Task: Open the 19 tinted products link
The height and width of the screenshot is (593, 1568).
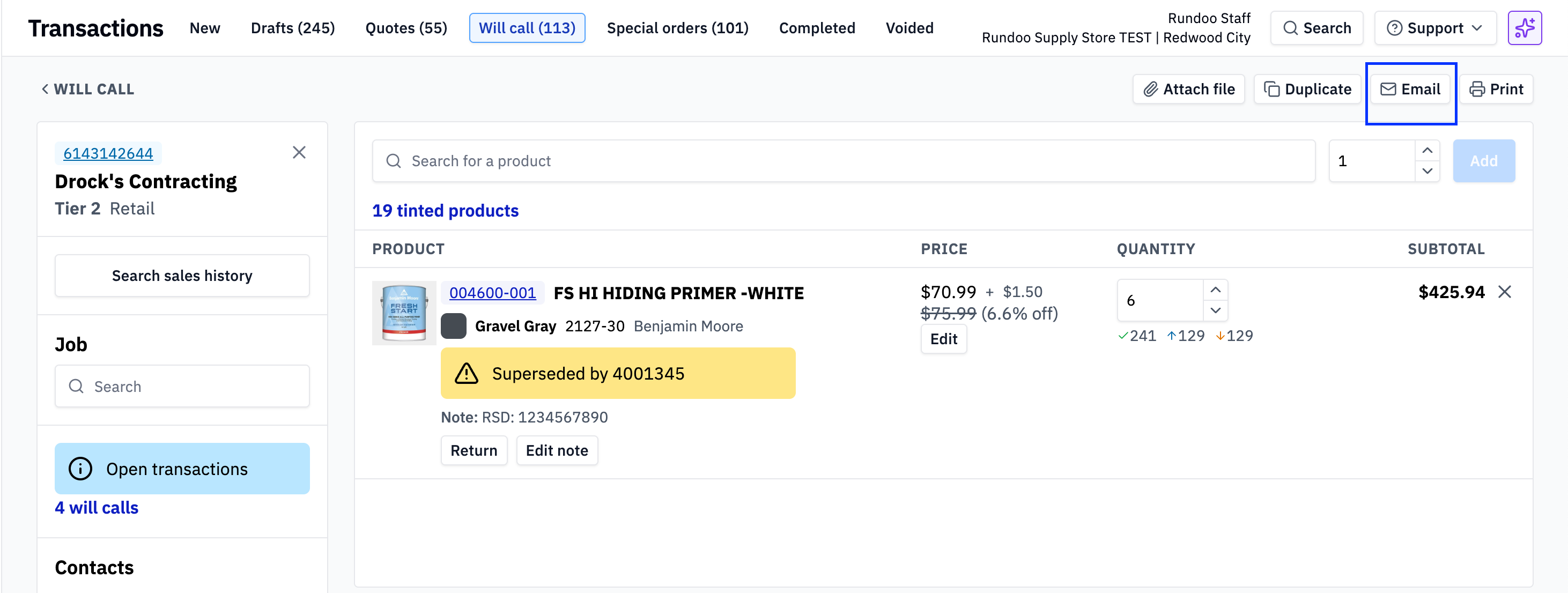Action: 445,211
